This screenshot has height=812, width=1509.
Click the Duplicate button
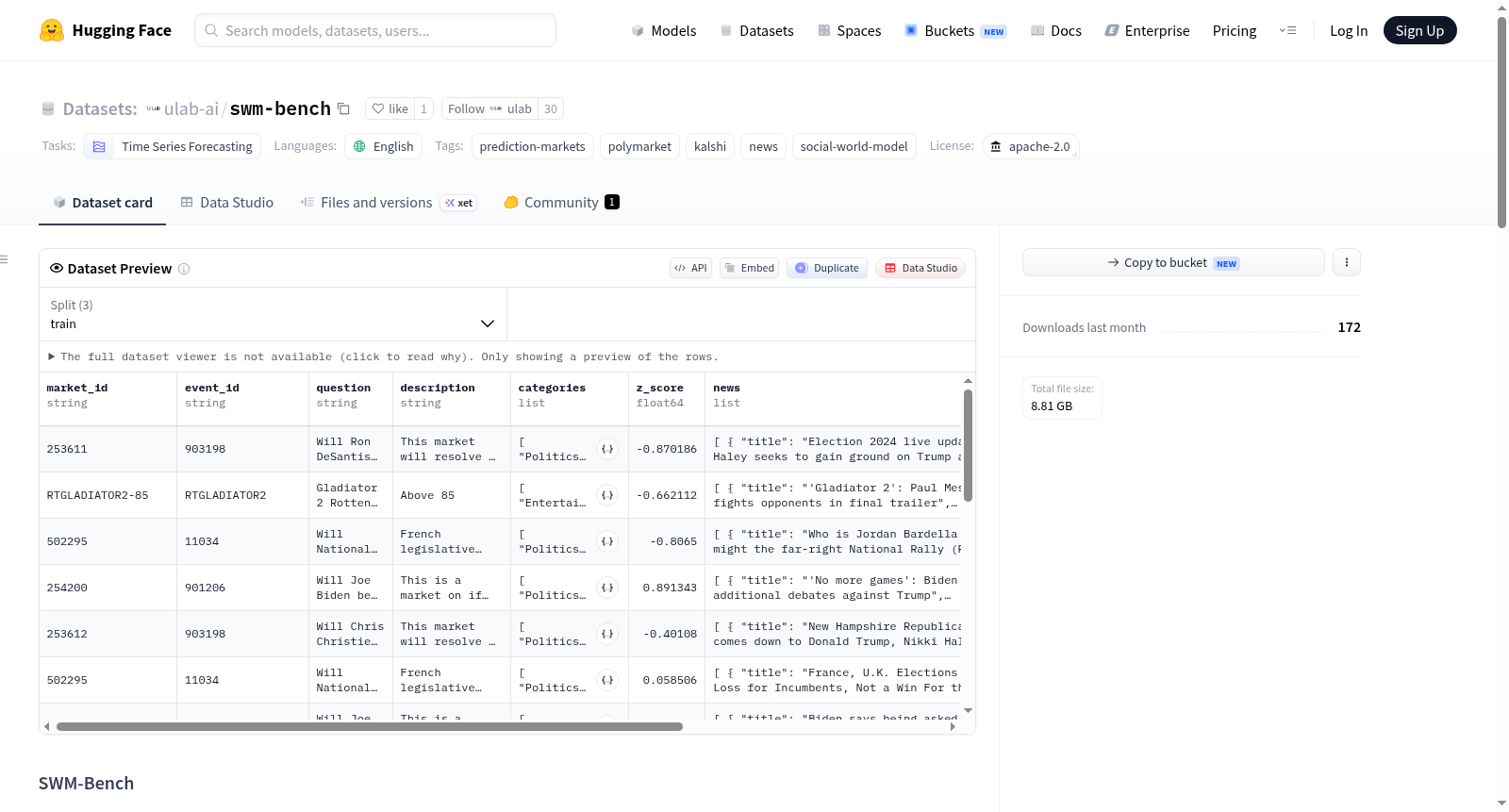826,268
